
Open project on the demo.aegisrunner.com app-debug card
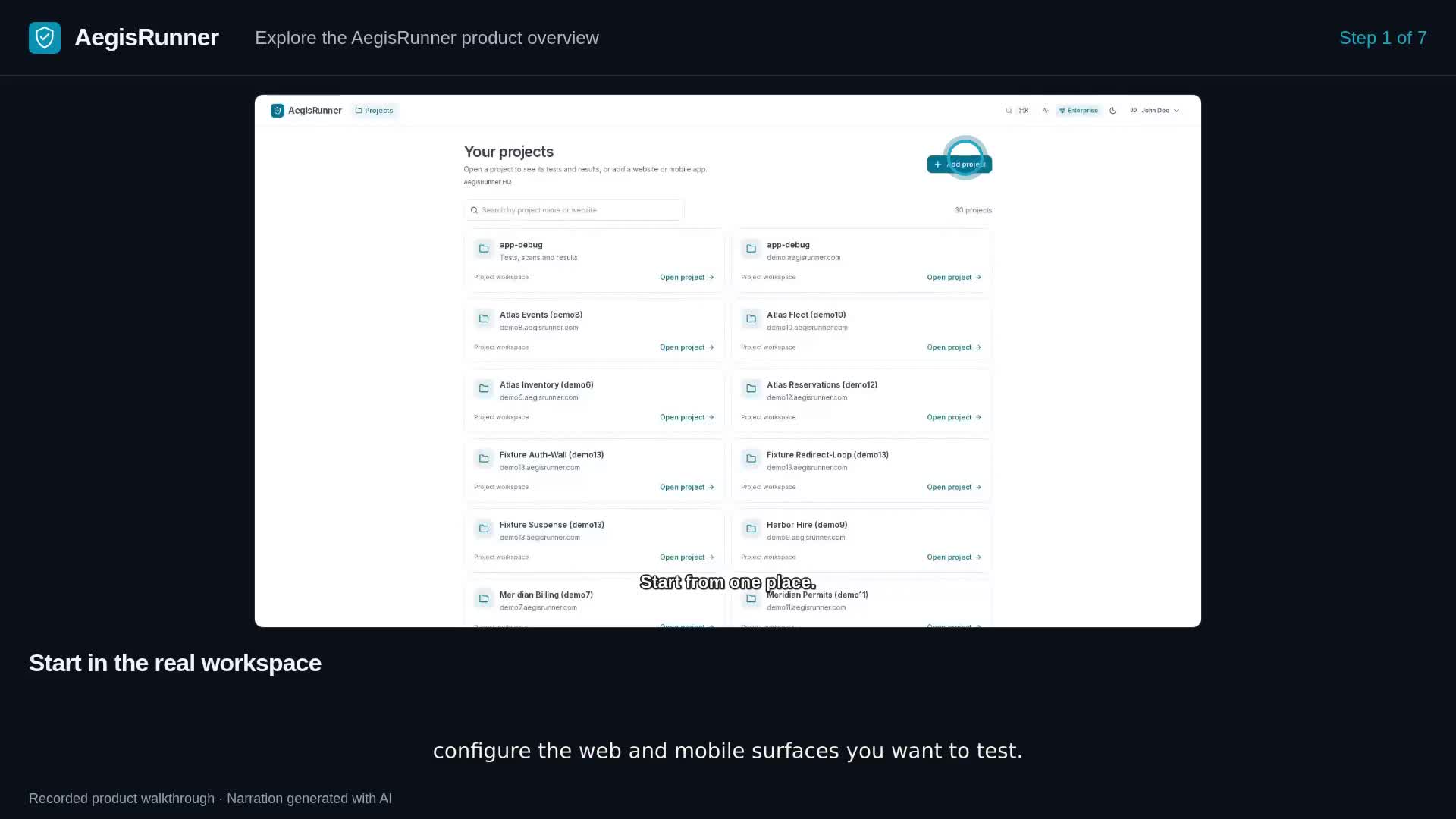pos(954,278)
